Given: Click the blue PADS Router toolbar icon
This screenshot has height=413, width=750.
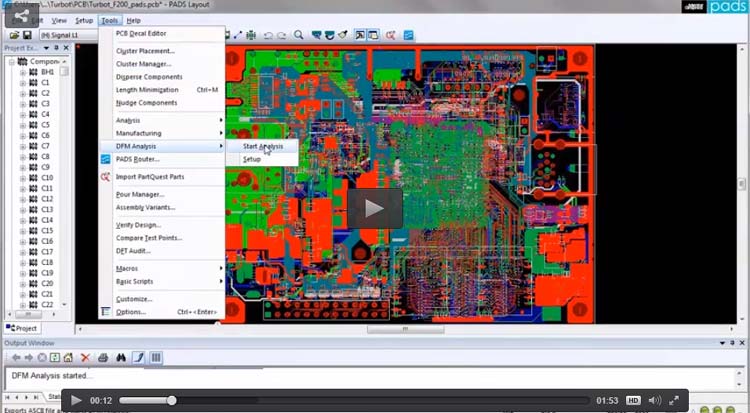Looking at the screenshot, I should pyautogui.click(x=408, y=35).
